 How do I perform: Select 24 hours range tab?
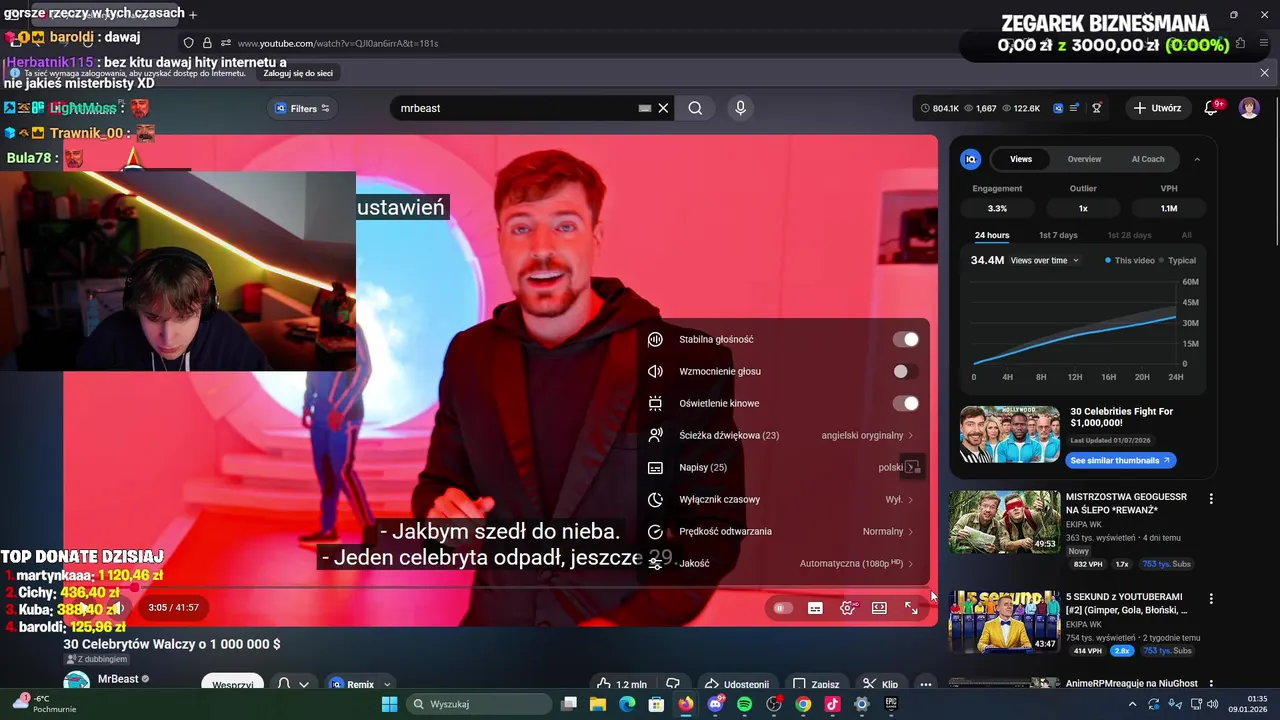(992, 235)
